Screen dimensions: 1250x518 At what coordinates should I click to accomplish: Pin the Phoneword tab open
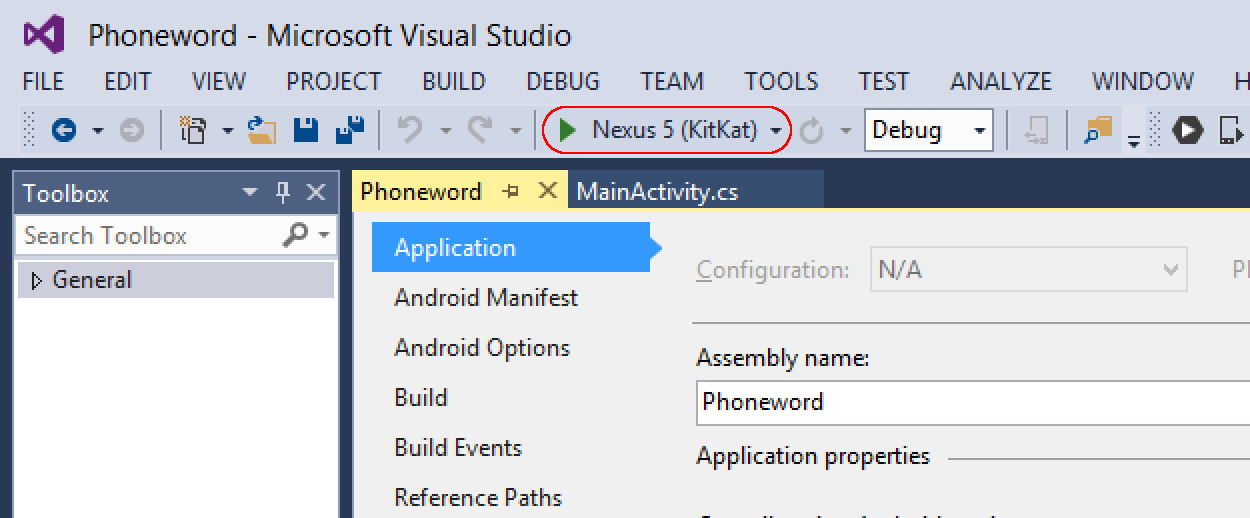pos(511,191)
